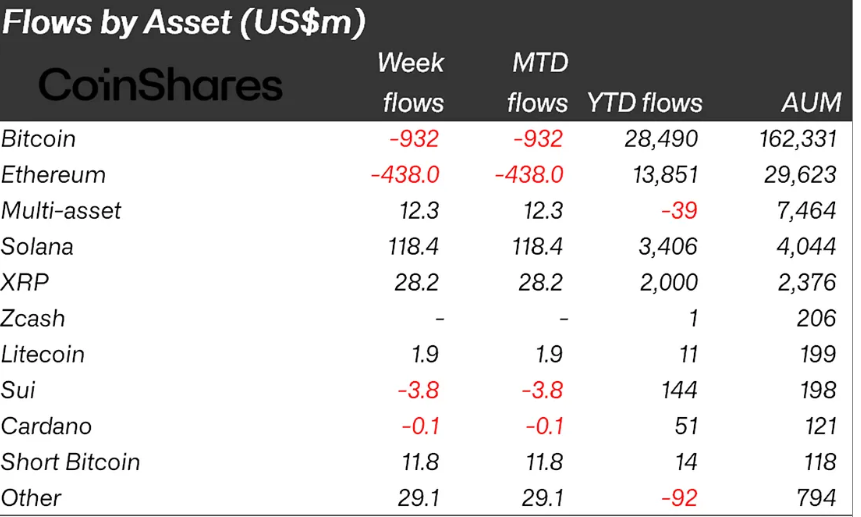
Task: Click the CoinShares logo
Action: pyautogui.click(x=160, y=84)
